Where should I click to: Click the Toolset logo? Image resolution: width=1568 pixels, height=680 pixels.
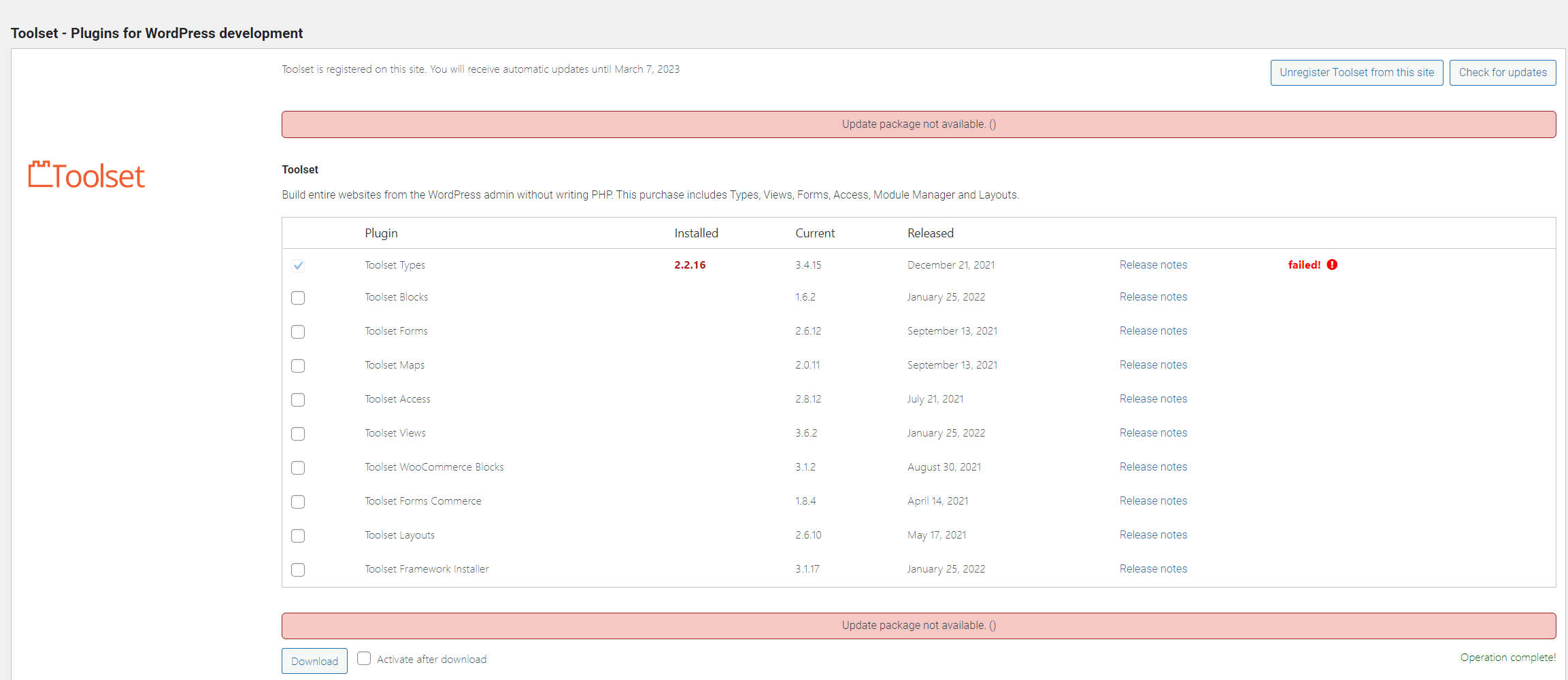[86, 175]
